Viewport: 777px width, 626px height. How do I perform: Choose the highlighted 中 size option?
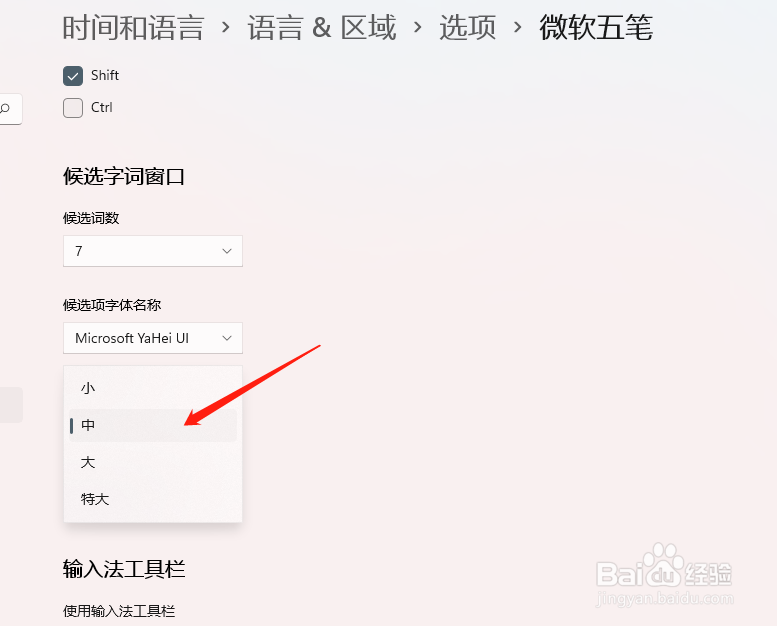click(153, 425)
